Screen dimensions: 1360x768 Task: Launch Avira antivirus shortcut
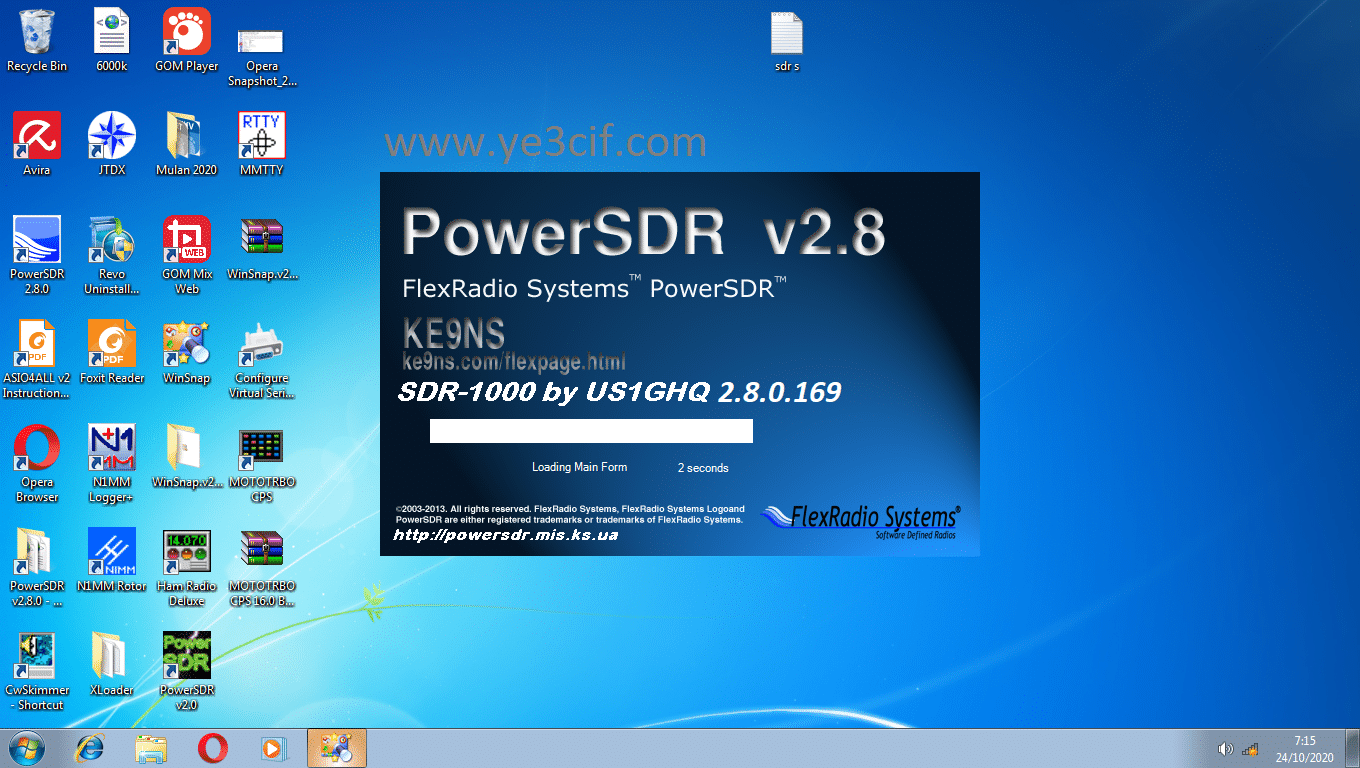pyautogui.click(x=37, y=144)
